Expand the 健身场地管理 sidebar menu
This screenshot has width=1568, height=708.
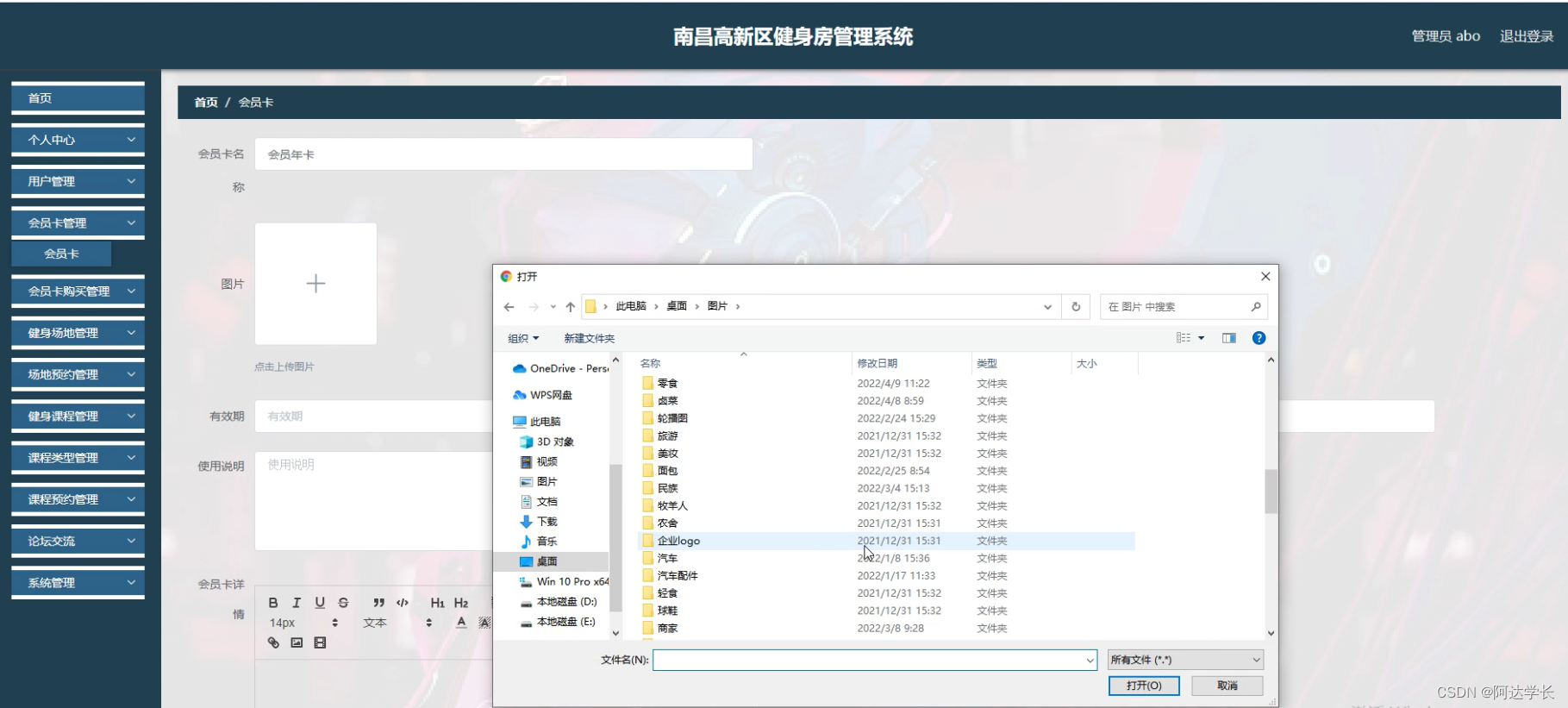pos(78,333)
